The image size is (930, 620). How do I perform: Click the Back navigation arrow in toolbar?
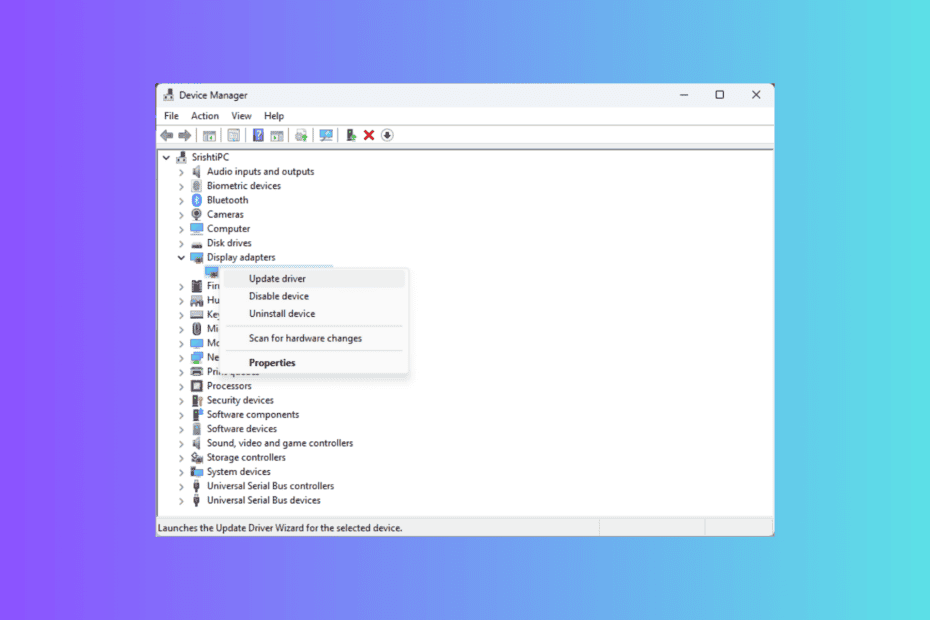click(x=166, y=135)
